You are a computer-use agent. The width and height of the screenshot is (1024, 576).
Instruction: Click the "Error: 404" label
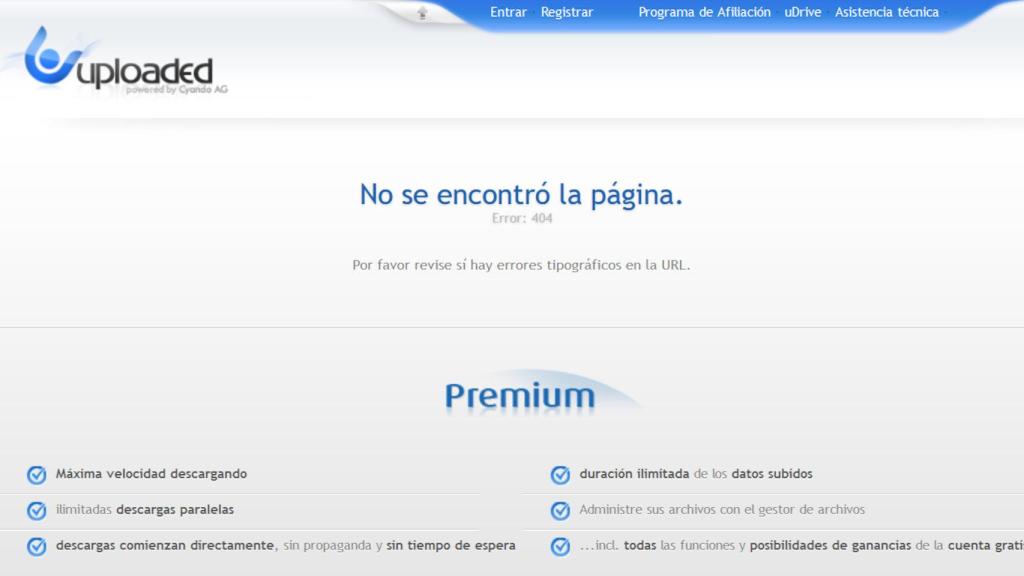[523, 216]
